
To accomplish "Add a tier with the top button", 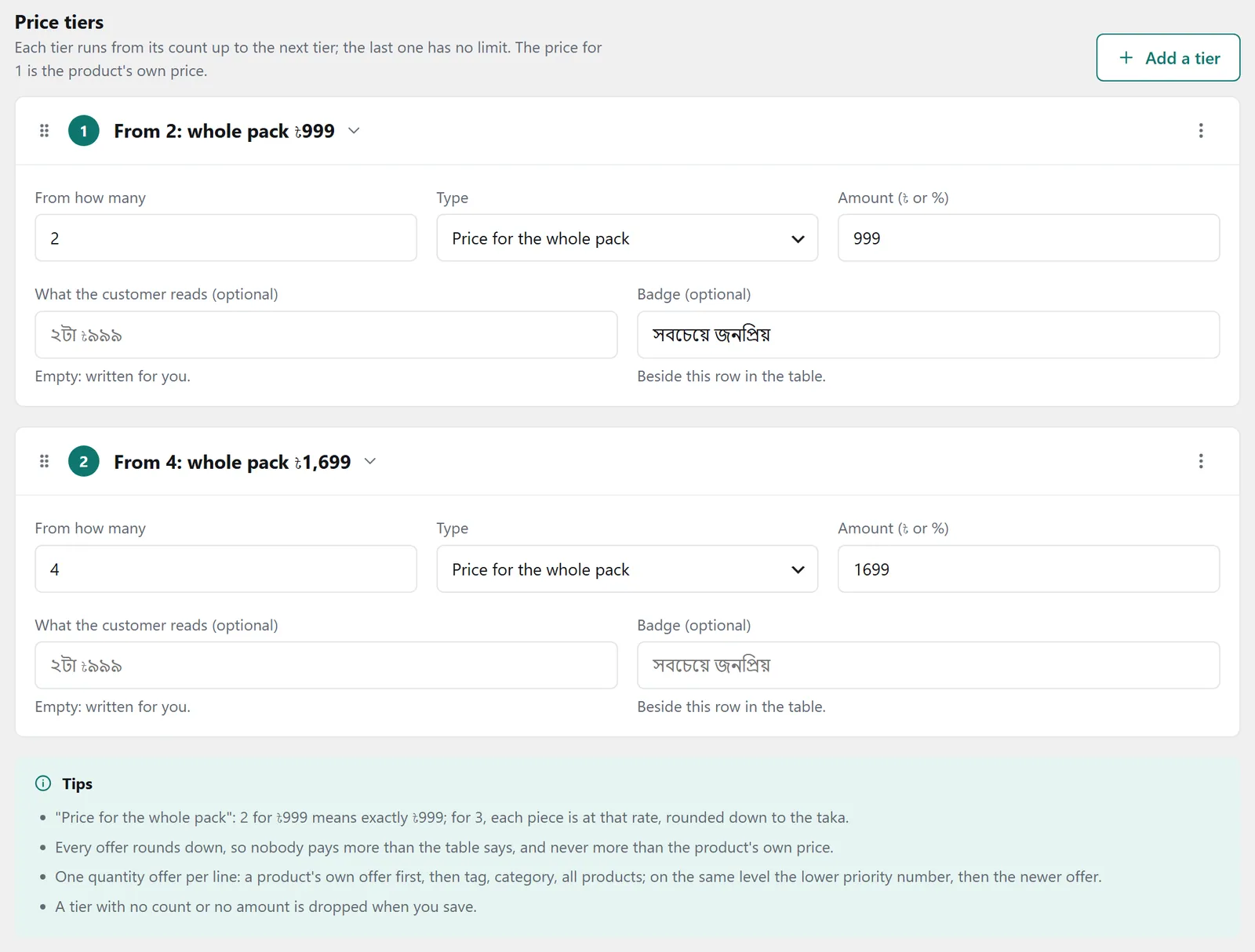I will pos(1168,57).
